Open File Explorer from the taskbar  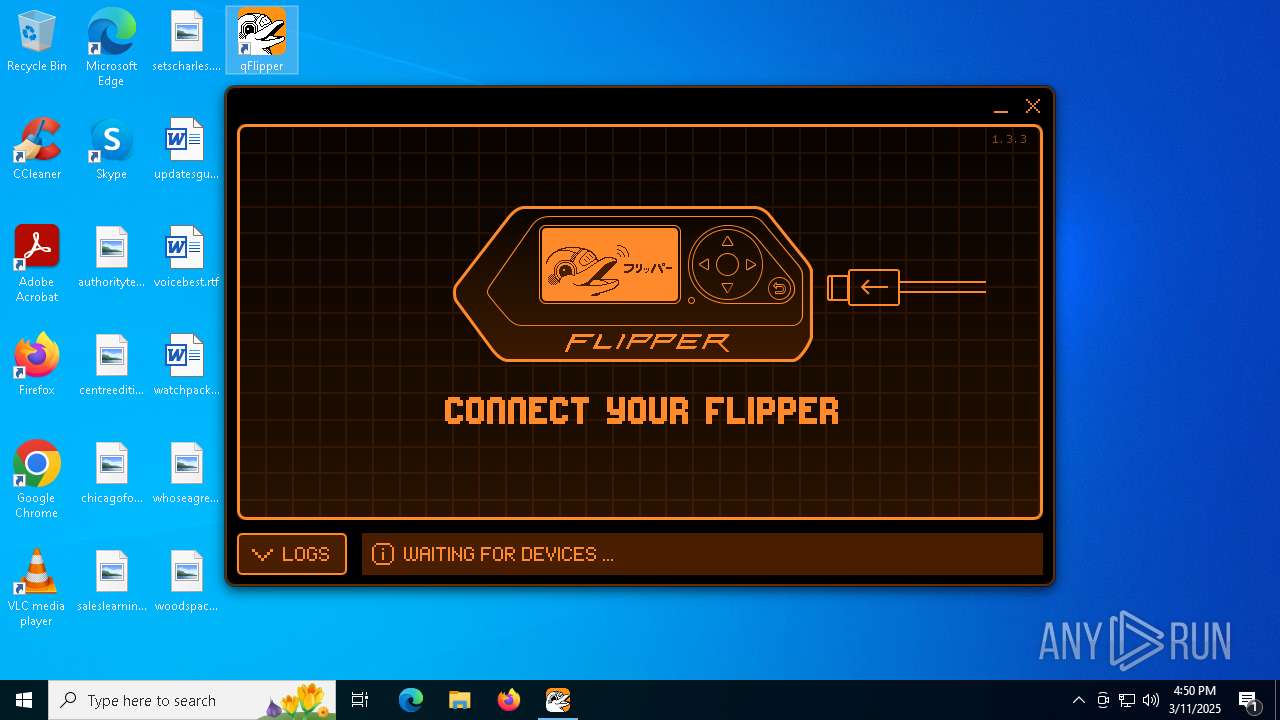pyautogui.click(x=459, y=700)
